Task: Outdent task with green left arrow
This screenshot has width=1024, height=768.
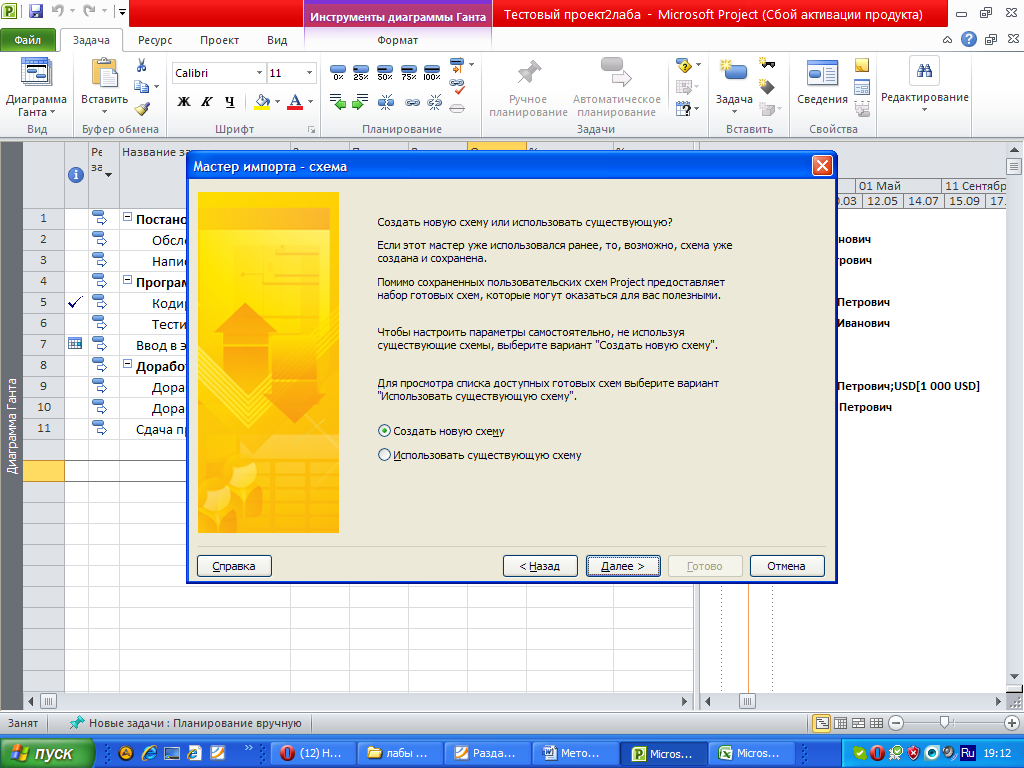Action: point(338,102)
